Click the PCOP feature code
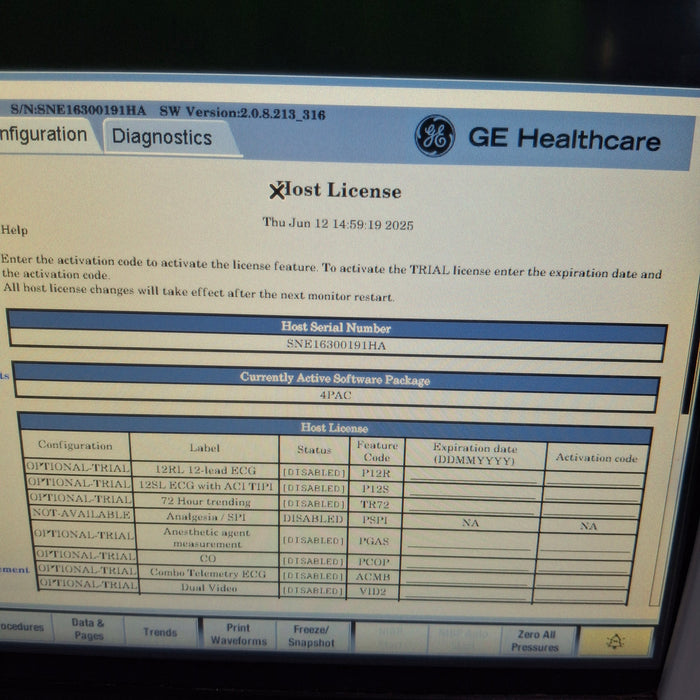Screen dimensions: 700x700 coord(374,562)
